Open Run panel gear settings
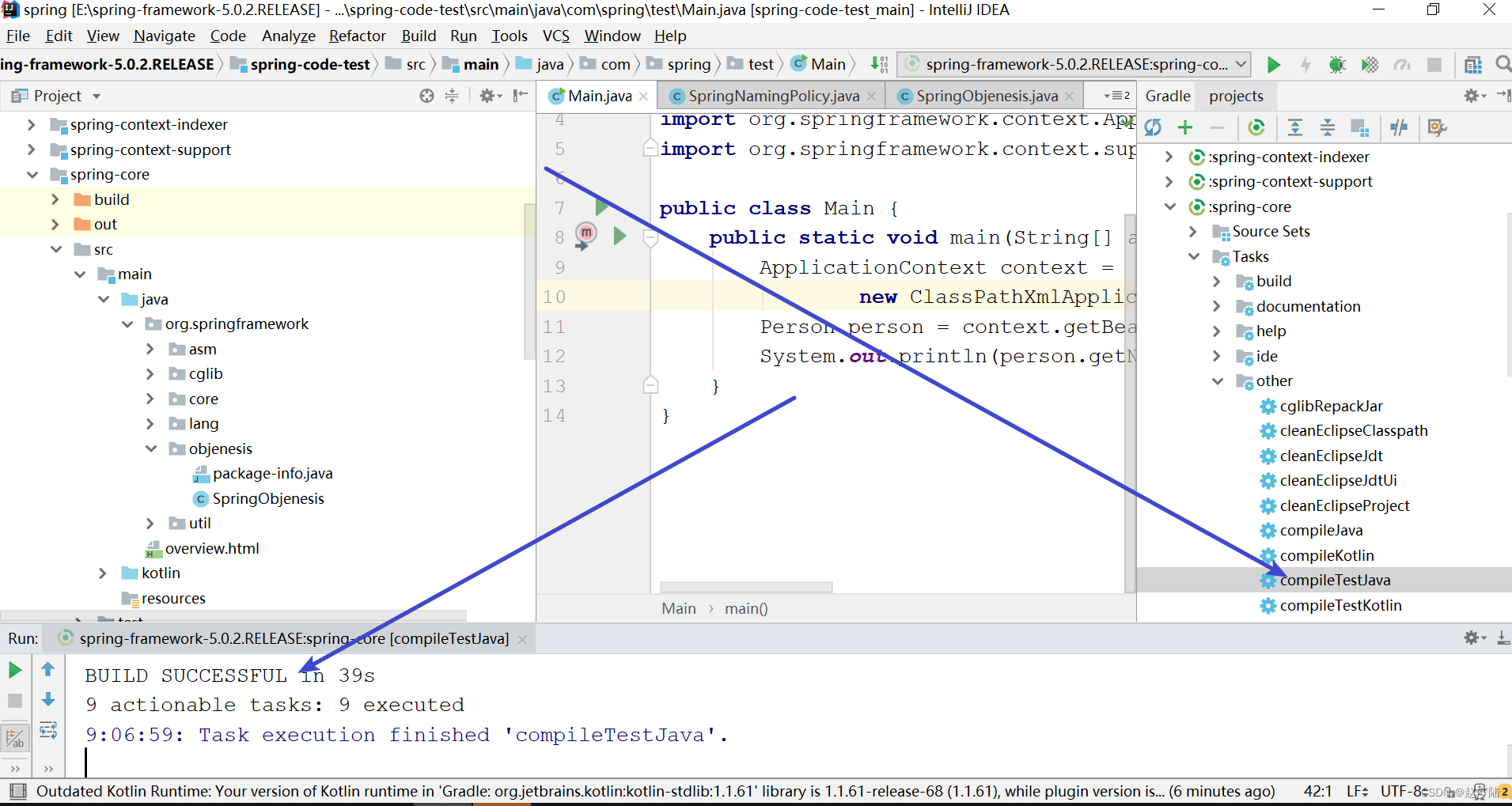Viewport: 1512px width, 806px height. pos(1474,638)
